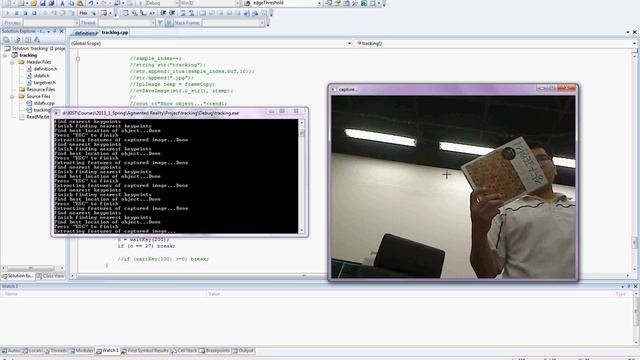
Task: Switch to the Class View tab
Action: click(50, 276)
